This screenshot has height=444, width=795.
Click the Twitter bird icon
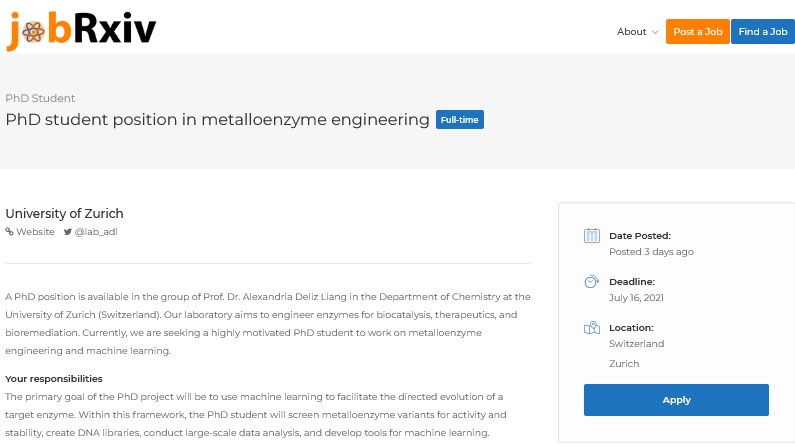[x=67, y=232]
